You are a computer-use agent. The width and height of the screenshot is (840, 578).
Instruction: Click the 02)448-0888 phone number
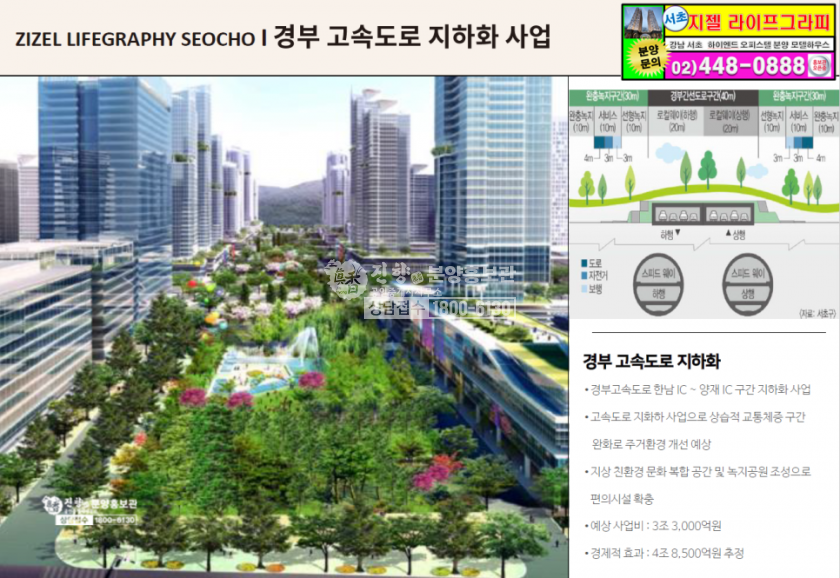(x=738, y=66)
